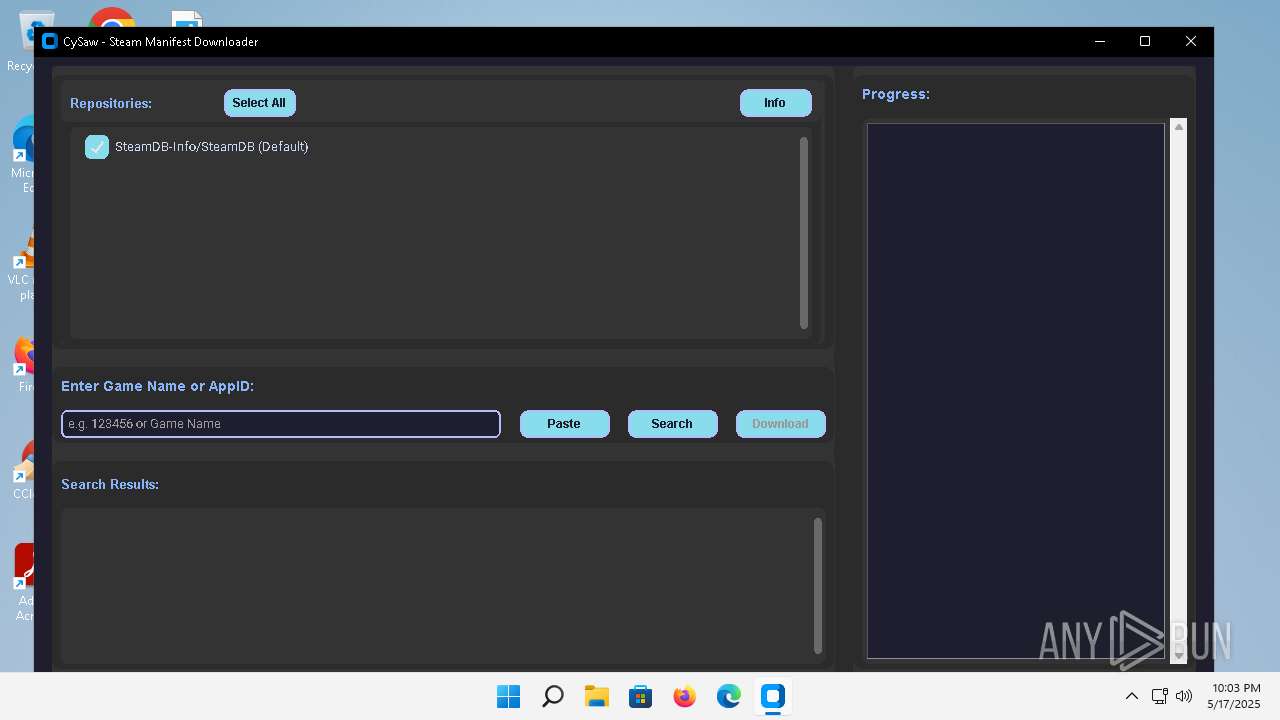The image size is (1280, 720).
Task: Open File Explorer from taskbar
Action: (597, 697)
